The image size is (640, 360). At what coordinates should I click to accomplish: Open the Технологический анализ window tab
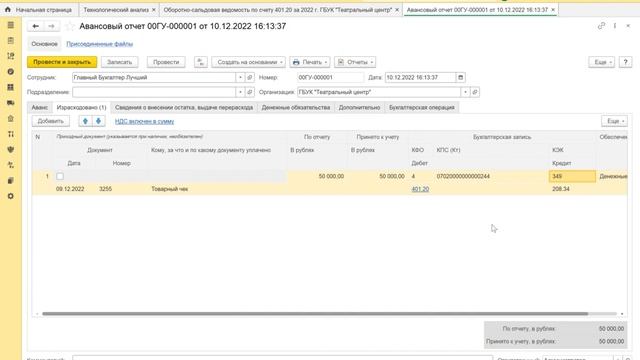116,9
